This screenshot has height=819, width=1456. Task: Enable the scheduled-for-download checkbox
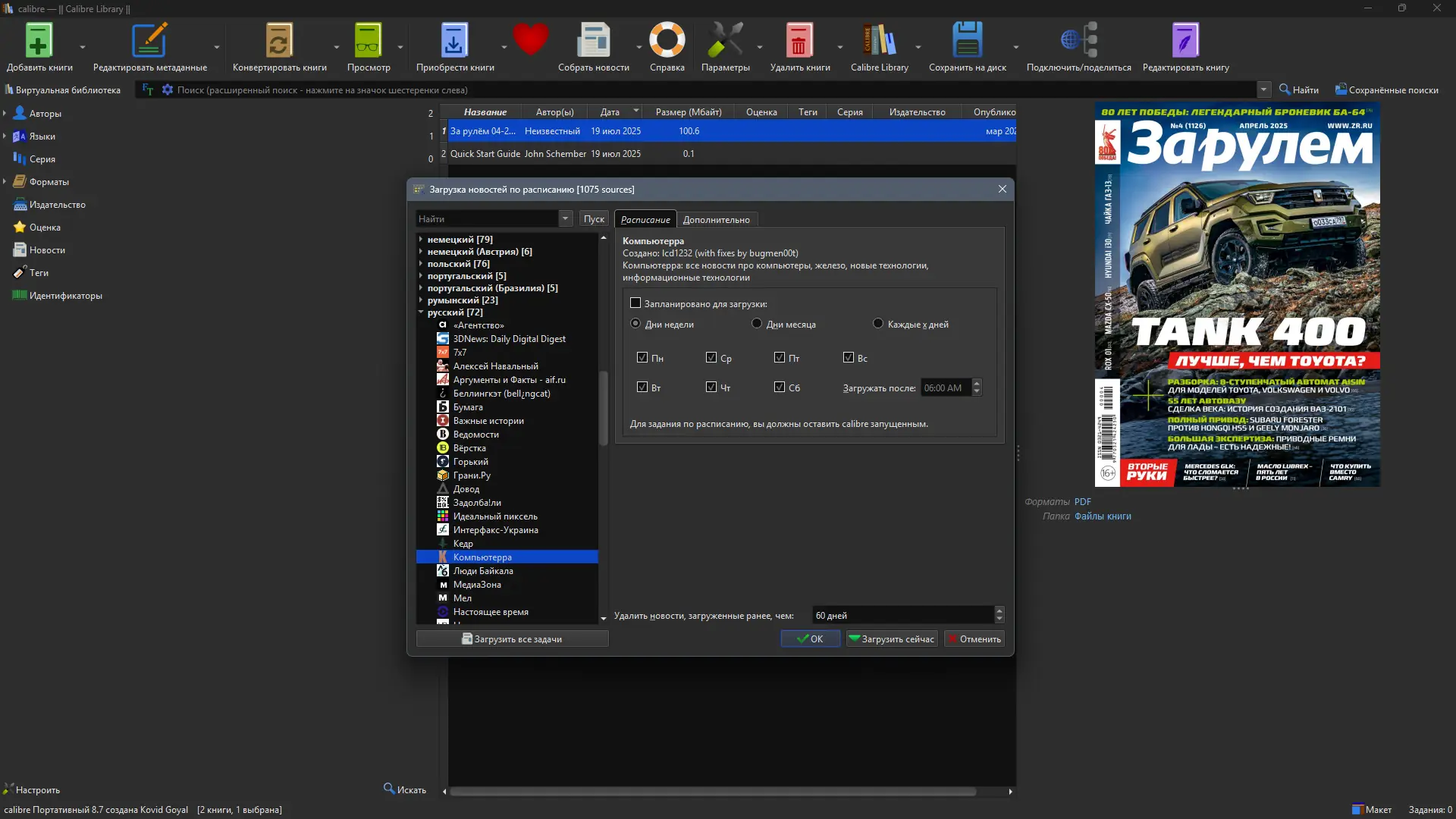(x=635, y=303)
